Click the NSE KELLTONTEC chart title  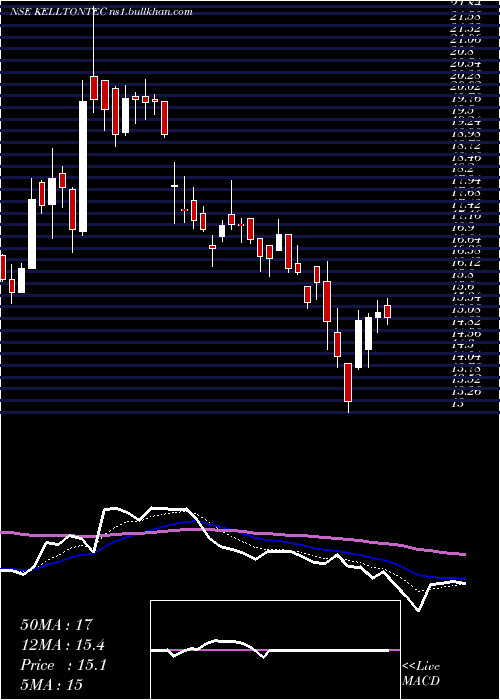pos(58,12)
